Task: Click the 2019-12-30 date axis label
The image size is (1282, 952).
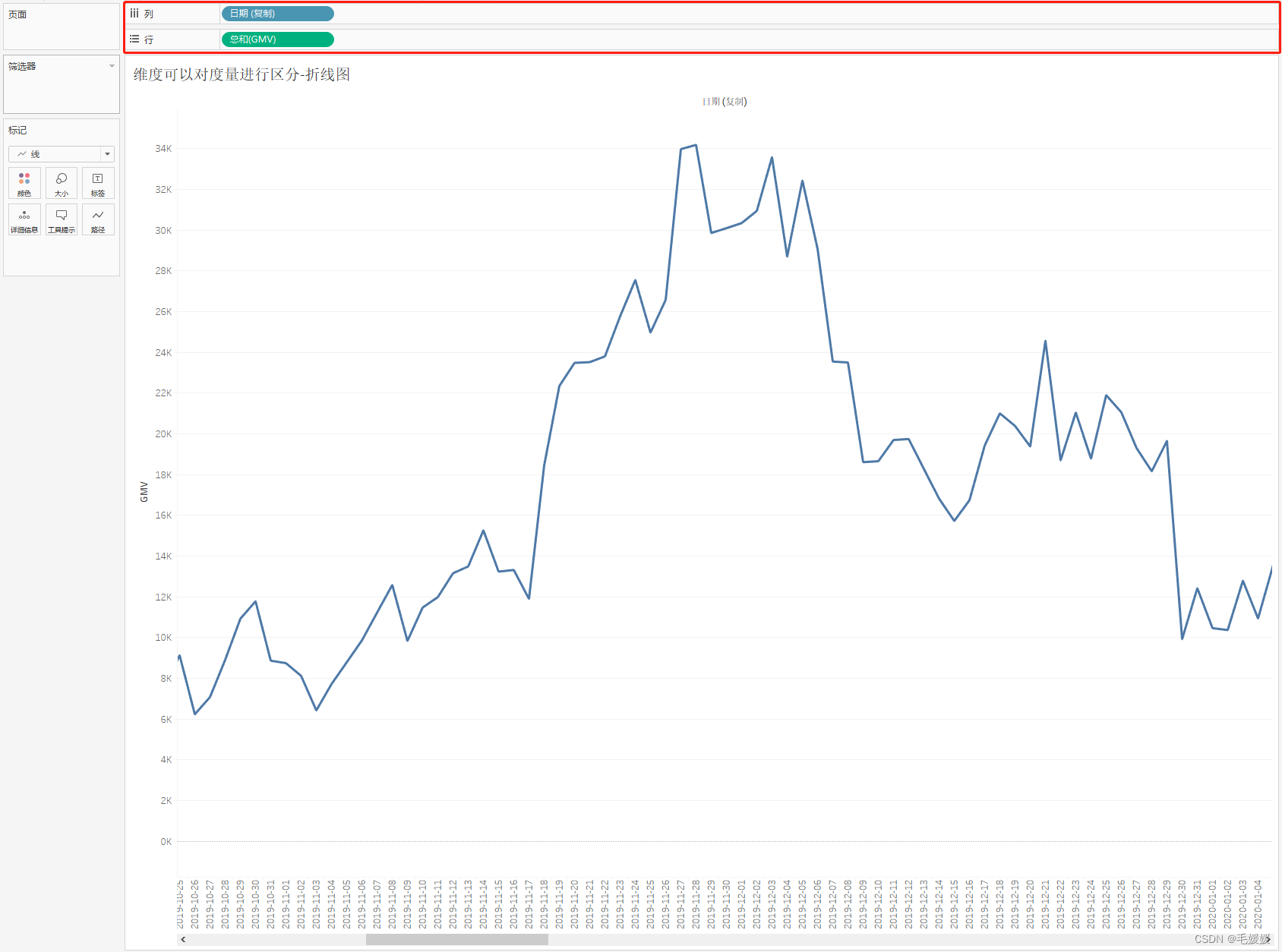Action: (x=1183, y=904)
